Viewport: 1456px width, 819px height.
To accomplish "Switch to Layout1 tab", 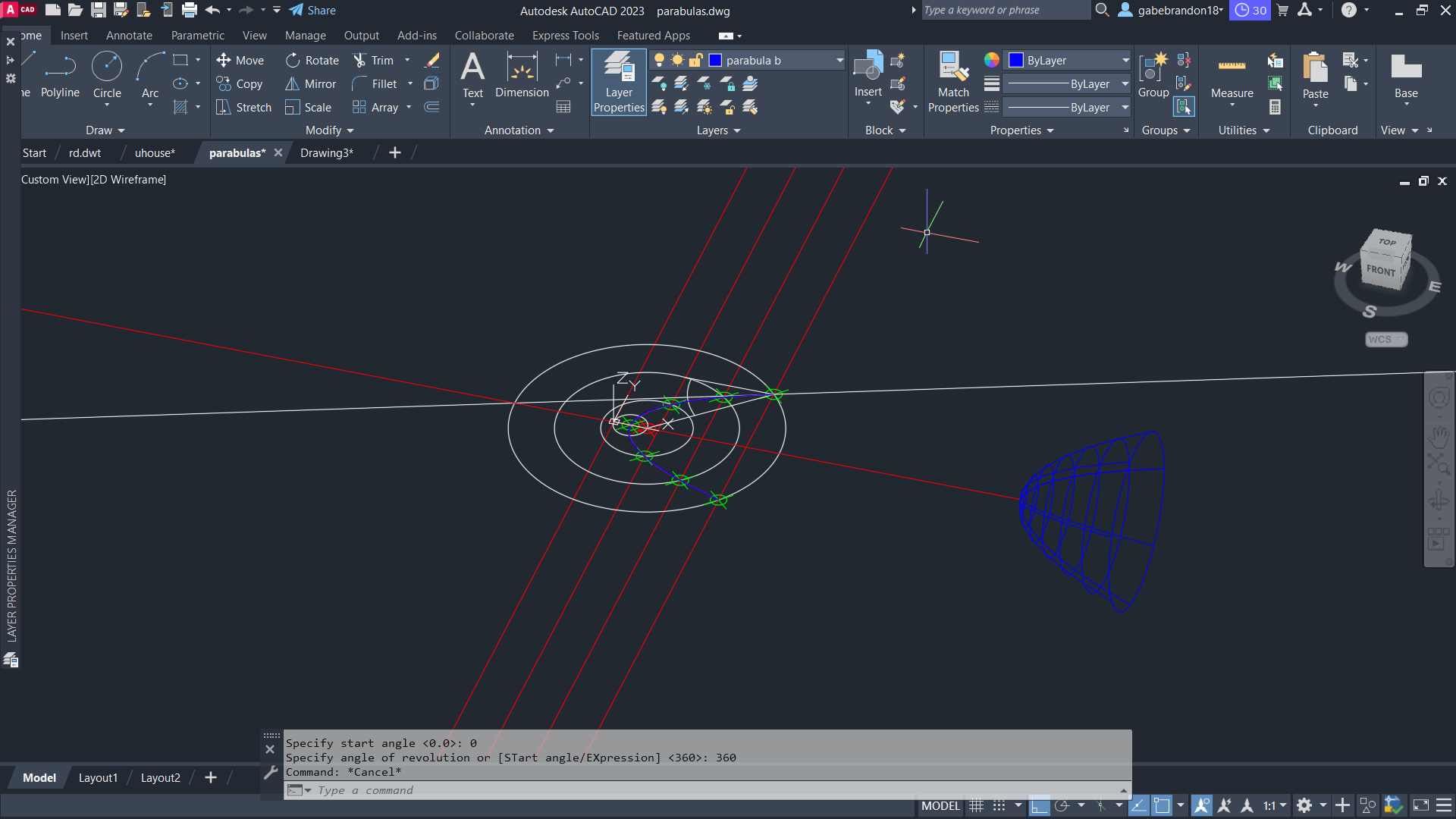I will [98, 778].
